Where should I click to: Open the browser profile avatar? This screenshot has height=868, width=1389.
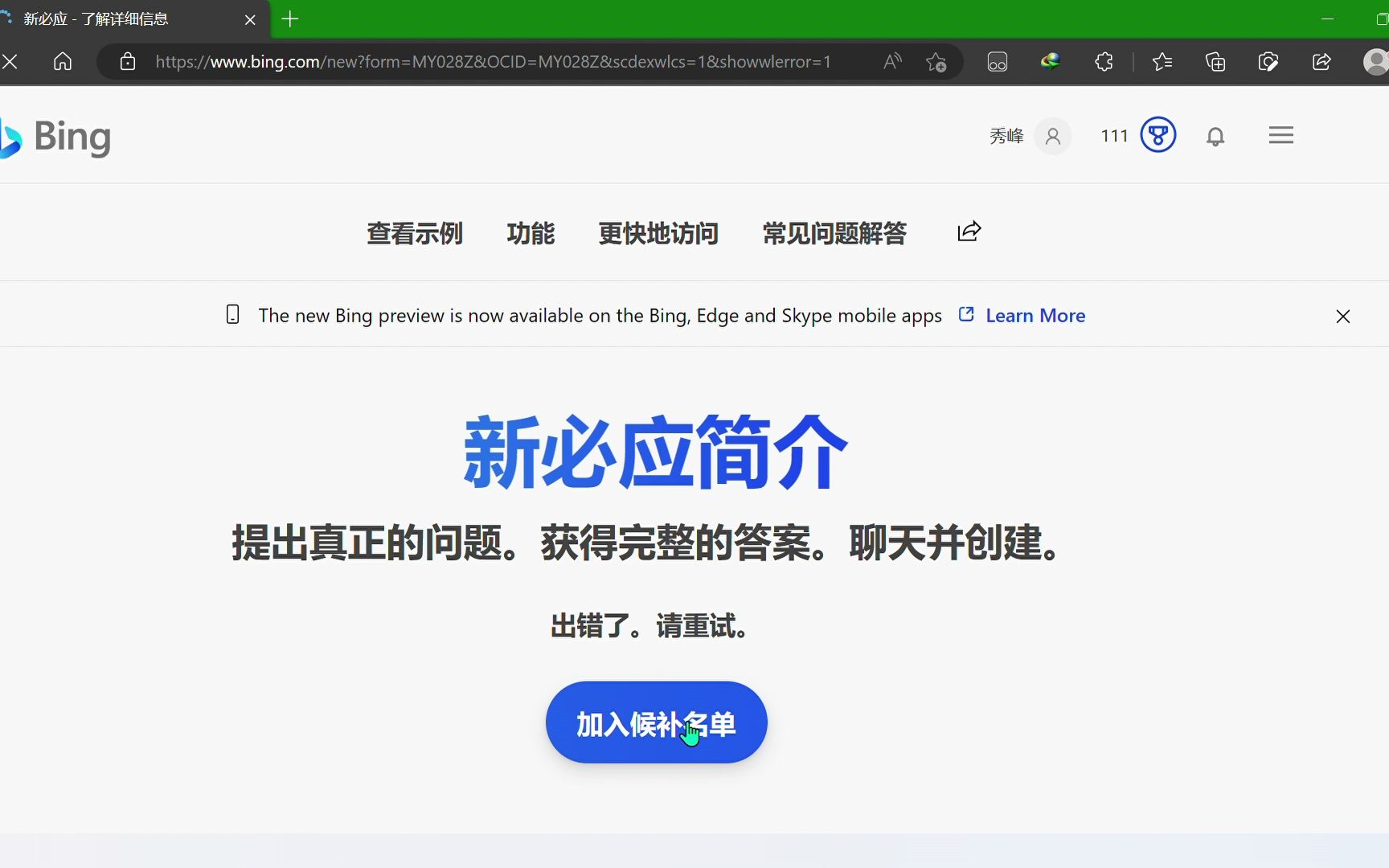(x=1376, y=62)
